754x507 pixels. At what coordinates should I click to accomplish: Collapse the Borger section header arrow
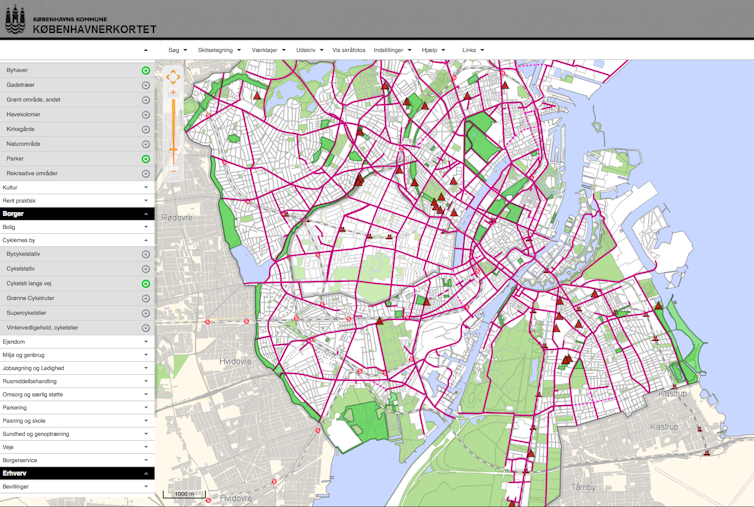(x=146, y=214)
